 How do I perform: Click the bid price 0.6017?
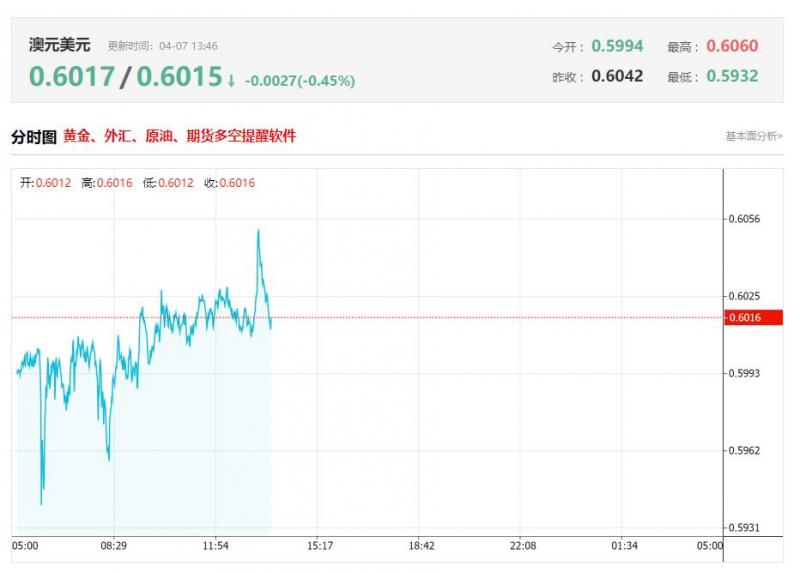click(x=72, y=77)
